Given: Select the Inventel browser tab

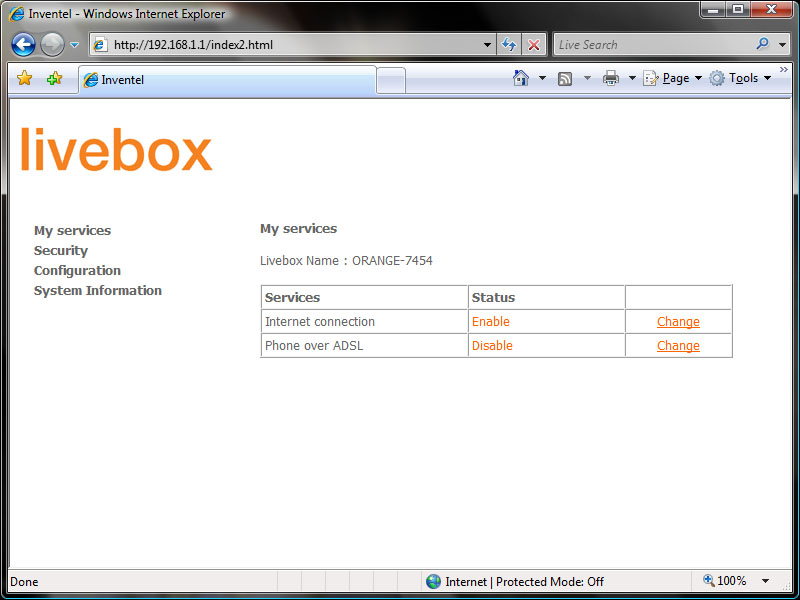Looking at the screenshot, I should (228, 80).
